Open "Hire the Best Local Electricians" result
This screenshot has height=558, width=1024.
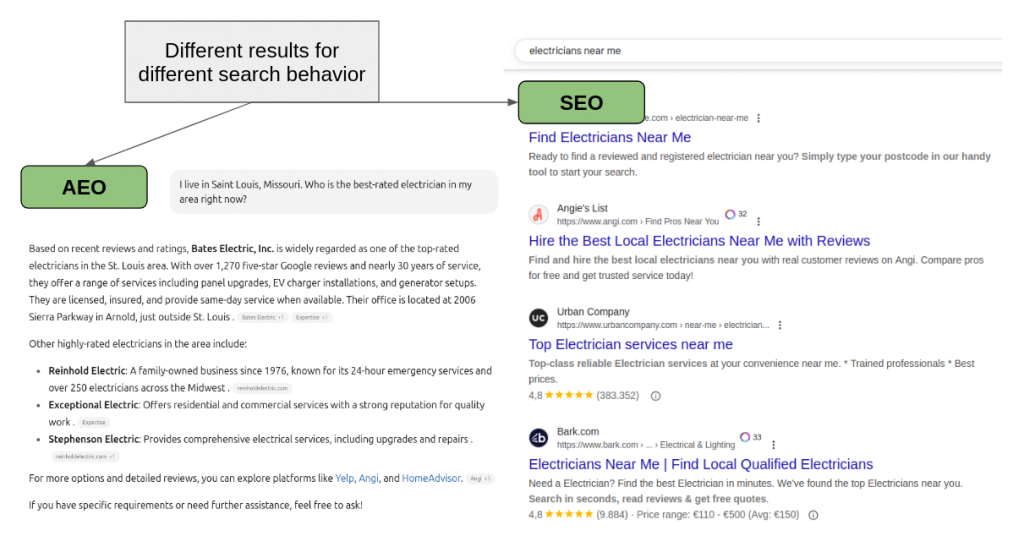tap(699, 241)
